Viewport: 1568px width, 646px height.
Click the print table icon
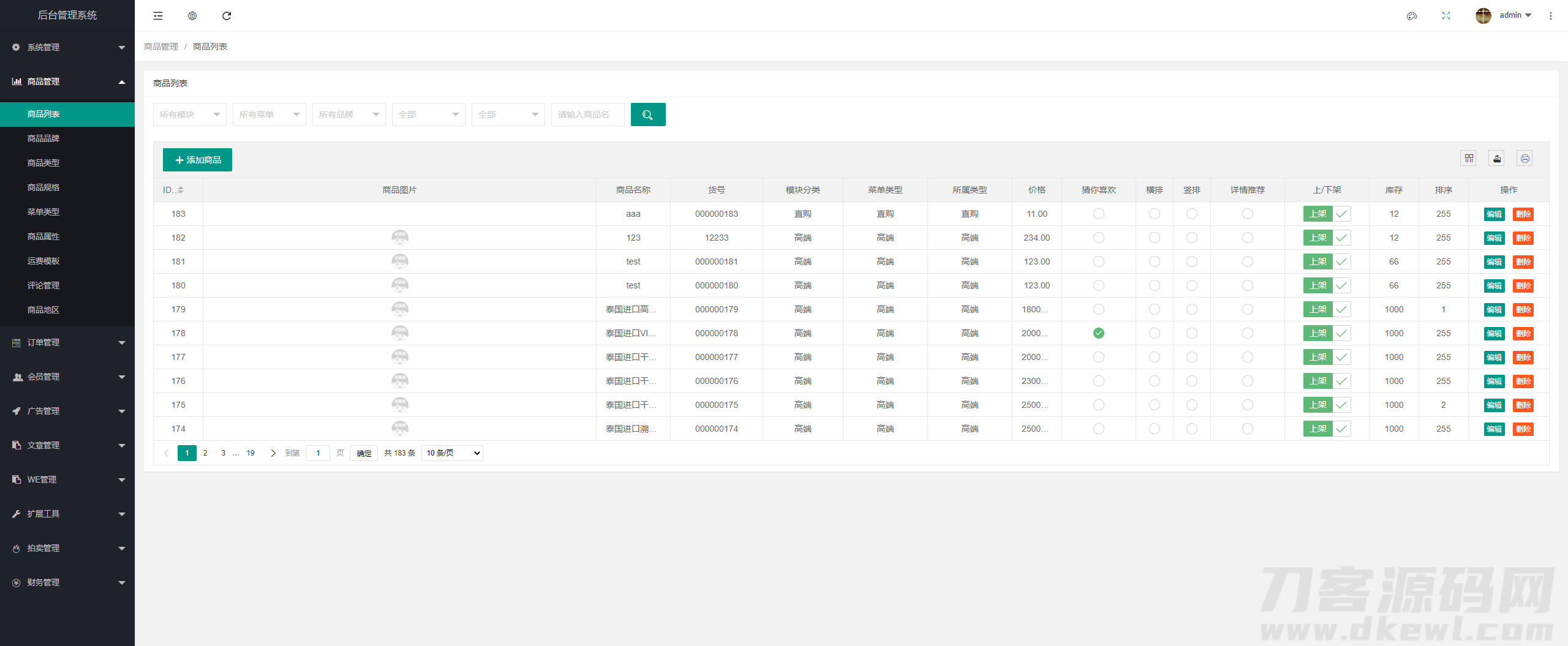point(1525,159)
